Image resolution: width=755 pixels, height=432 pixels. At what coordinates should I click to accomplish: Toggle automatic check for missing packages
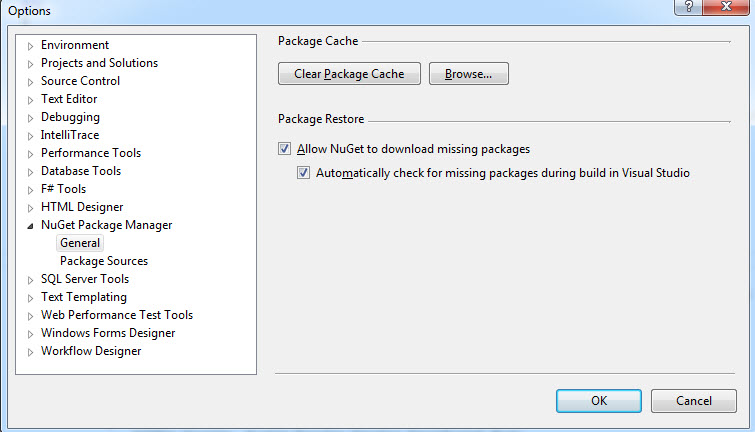tap(303, 172)
